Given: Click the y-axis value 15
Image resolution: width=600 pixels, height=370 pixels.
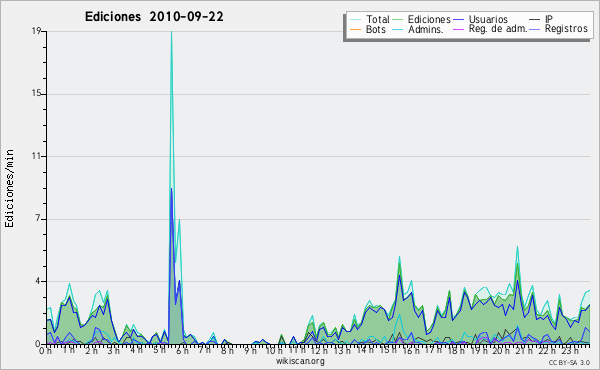Looking at the screenshot, I should tap(36, 94).
